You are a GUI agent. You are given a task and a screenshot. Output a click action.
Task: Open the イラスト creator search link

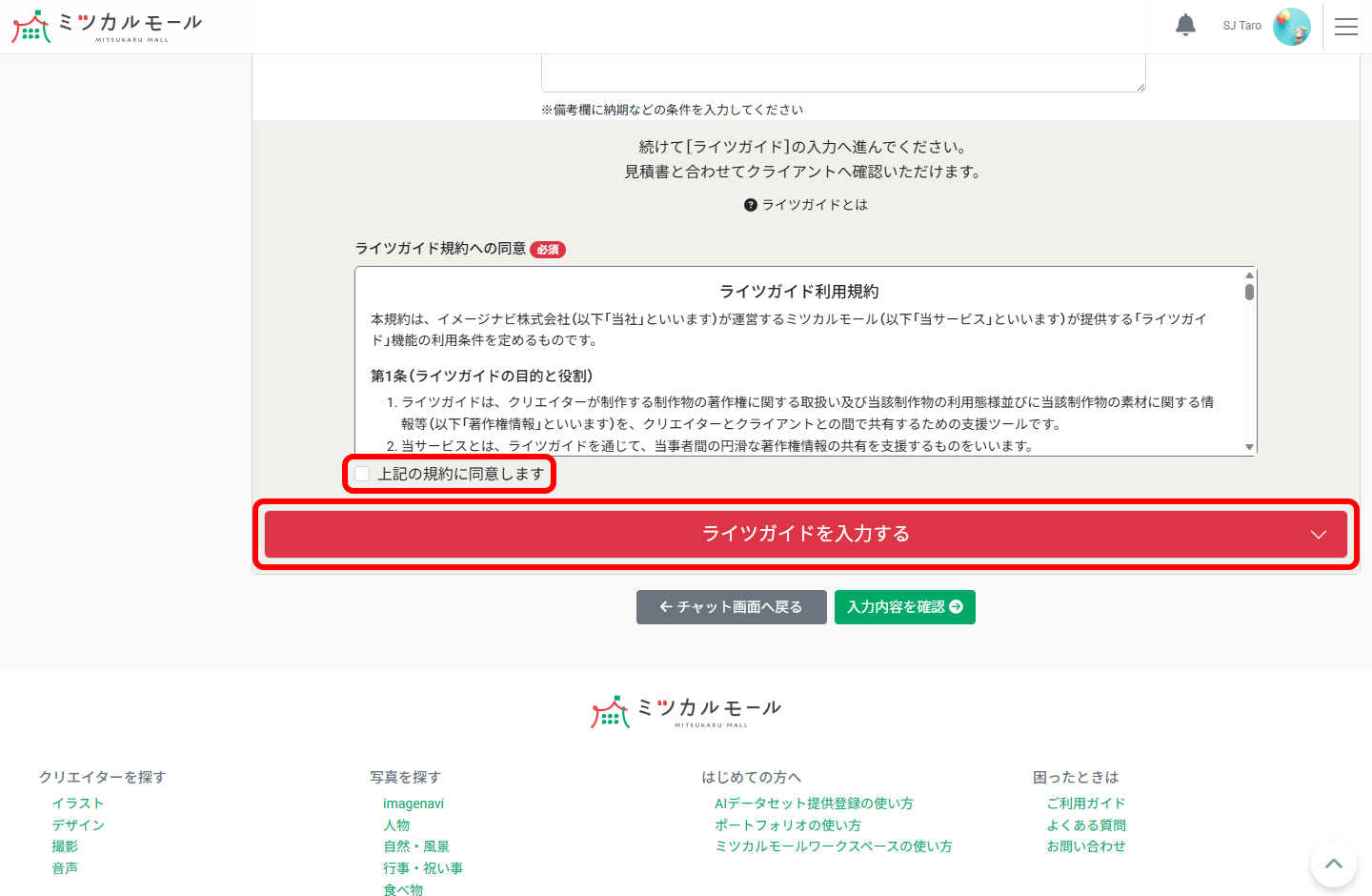pos(78,803)
